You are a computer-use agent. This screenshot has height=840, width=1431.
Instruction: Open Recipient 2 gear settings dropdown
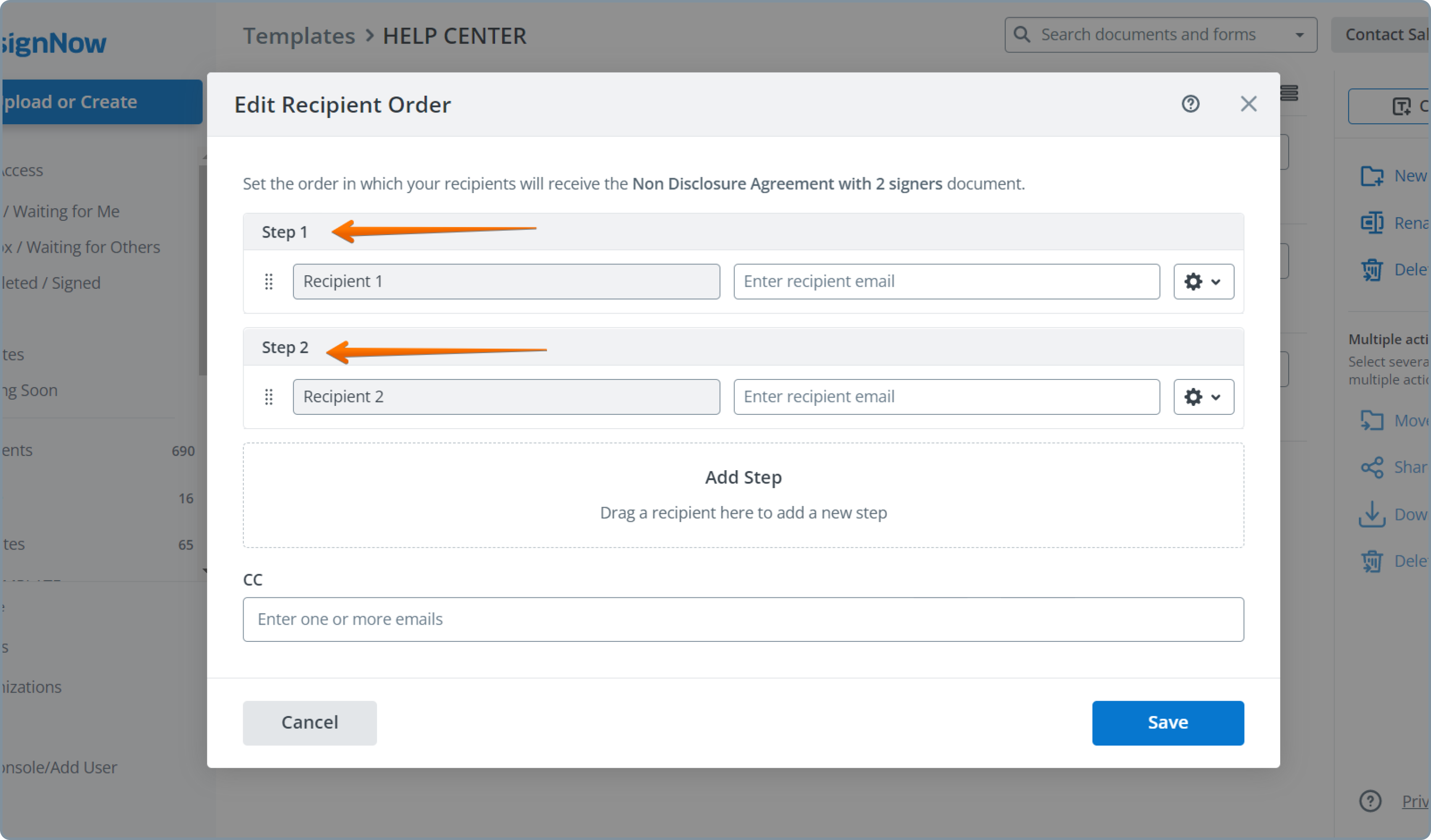tap(1203, 397)
